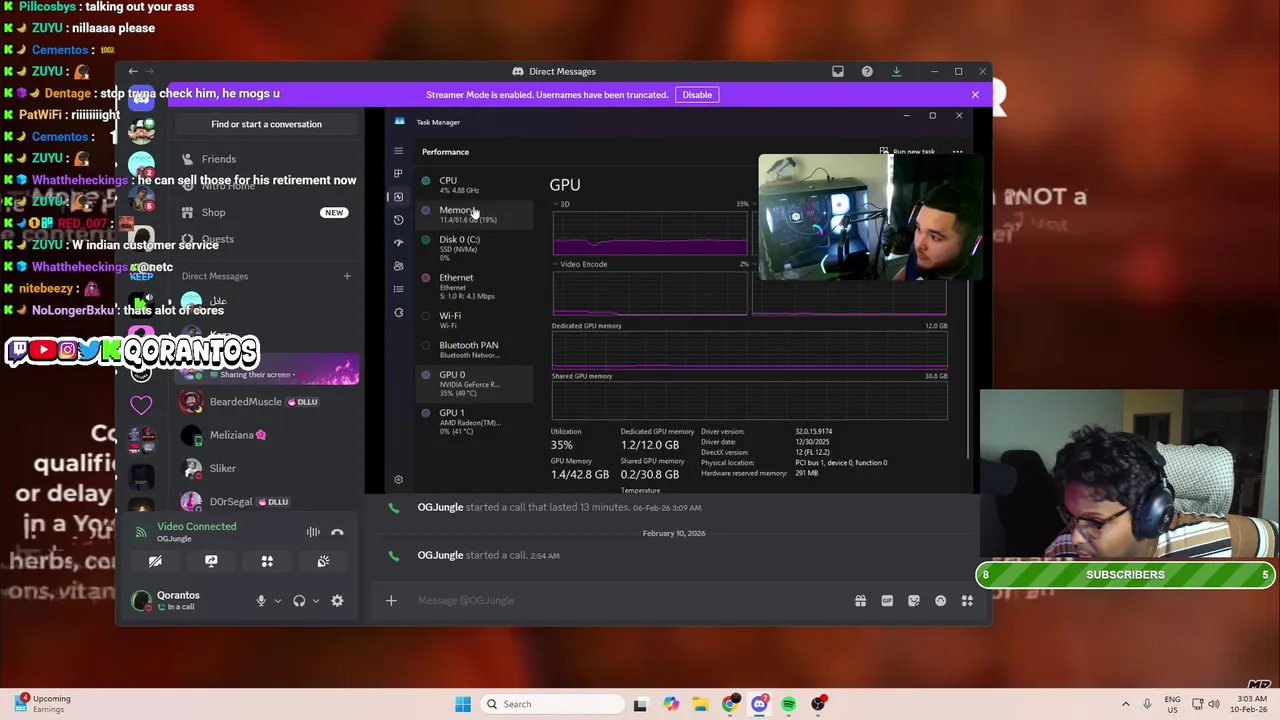This screenshot has width=1280, height=720.
Task: Open Task View from the taskbar
Action: (640, 704)
